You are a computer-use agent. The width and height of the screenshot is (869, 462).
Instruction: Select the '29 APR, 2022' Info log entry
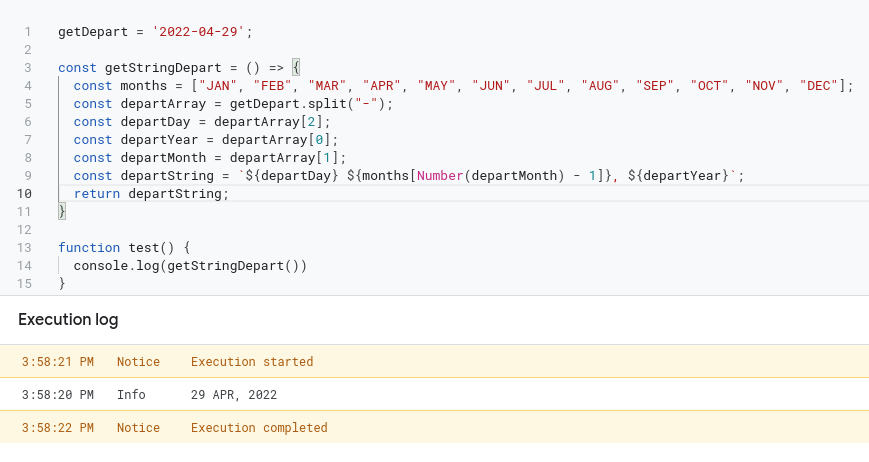434,394
